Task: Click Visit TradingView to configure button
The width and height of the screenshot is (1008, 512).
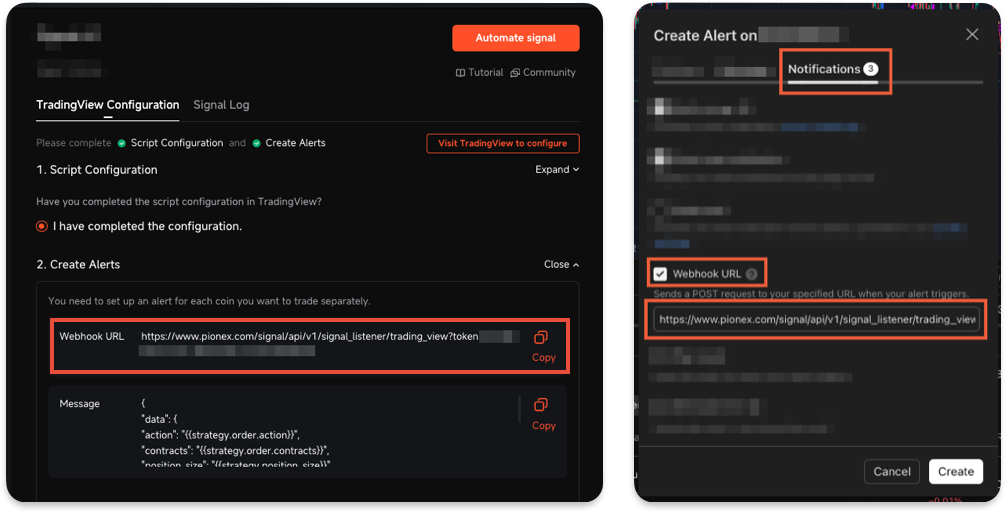Action: tap(503, 143)
